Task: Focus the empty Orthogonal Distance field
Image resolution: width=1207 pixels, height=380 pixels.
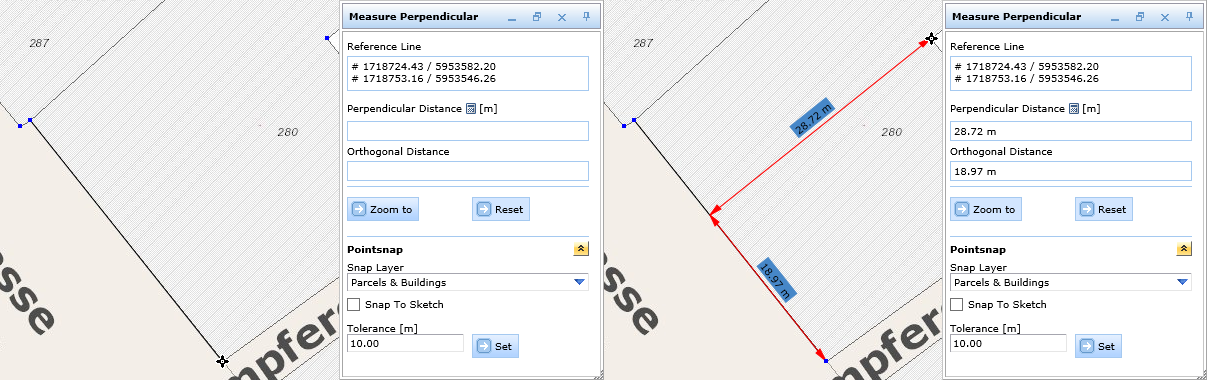Action: click(468, 171)
